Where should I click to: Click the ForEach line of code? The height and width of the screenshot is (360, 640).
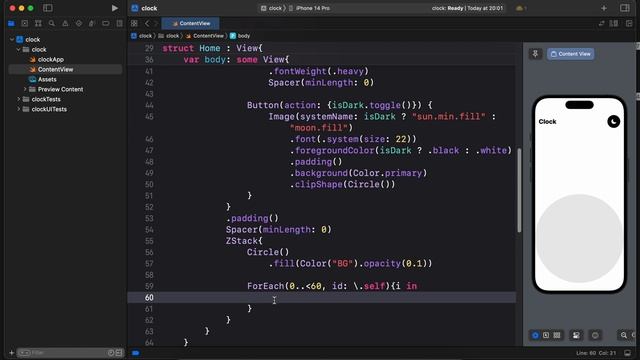tap(332, 286)
